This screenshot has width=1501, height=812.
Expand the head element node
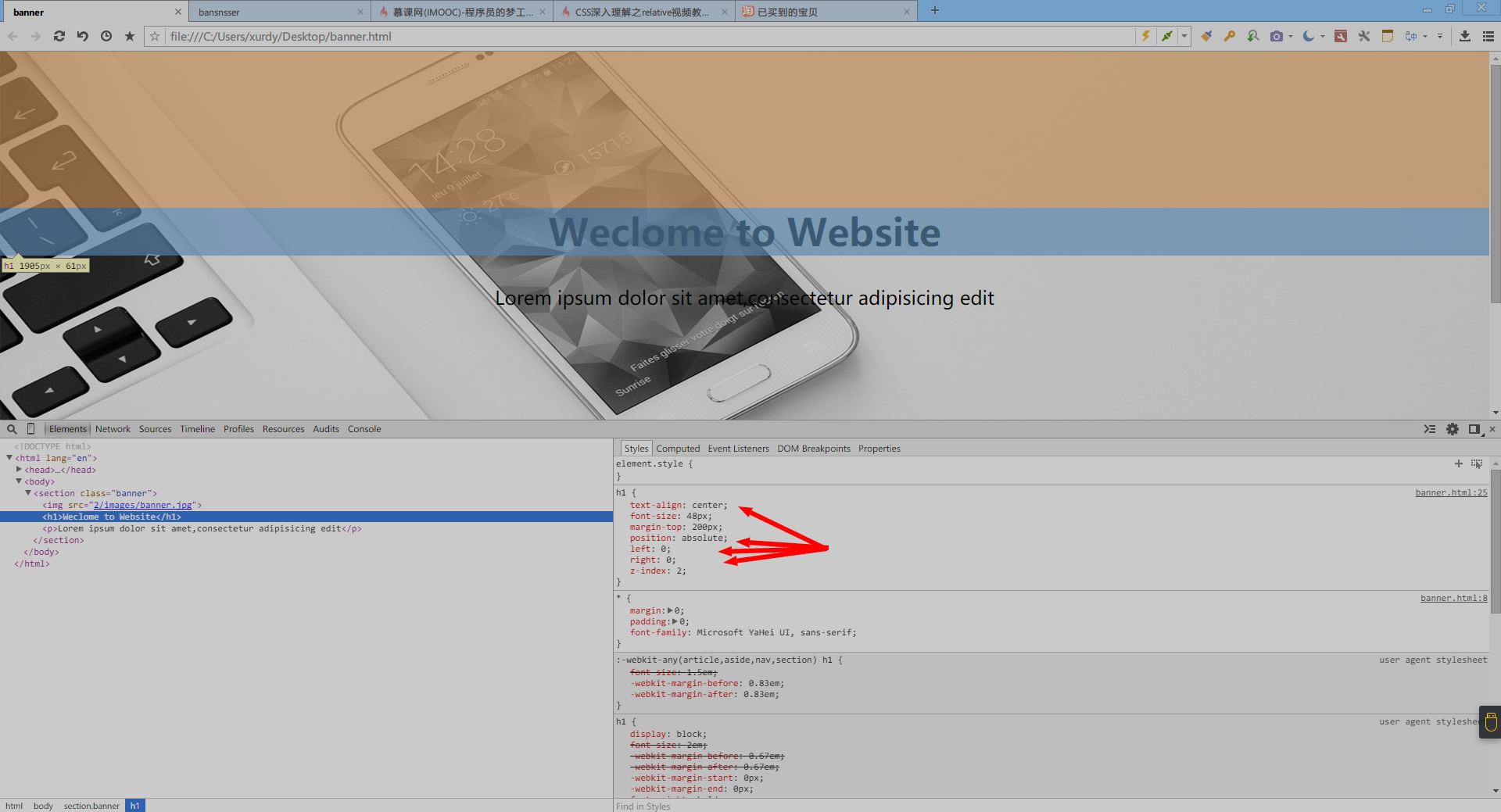coord(19,470)
